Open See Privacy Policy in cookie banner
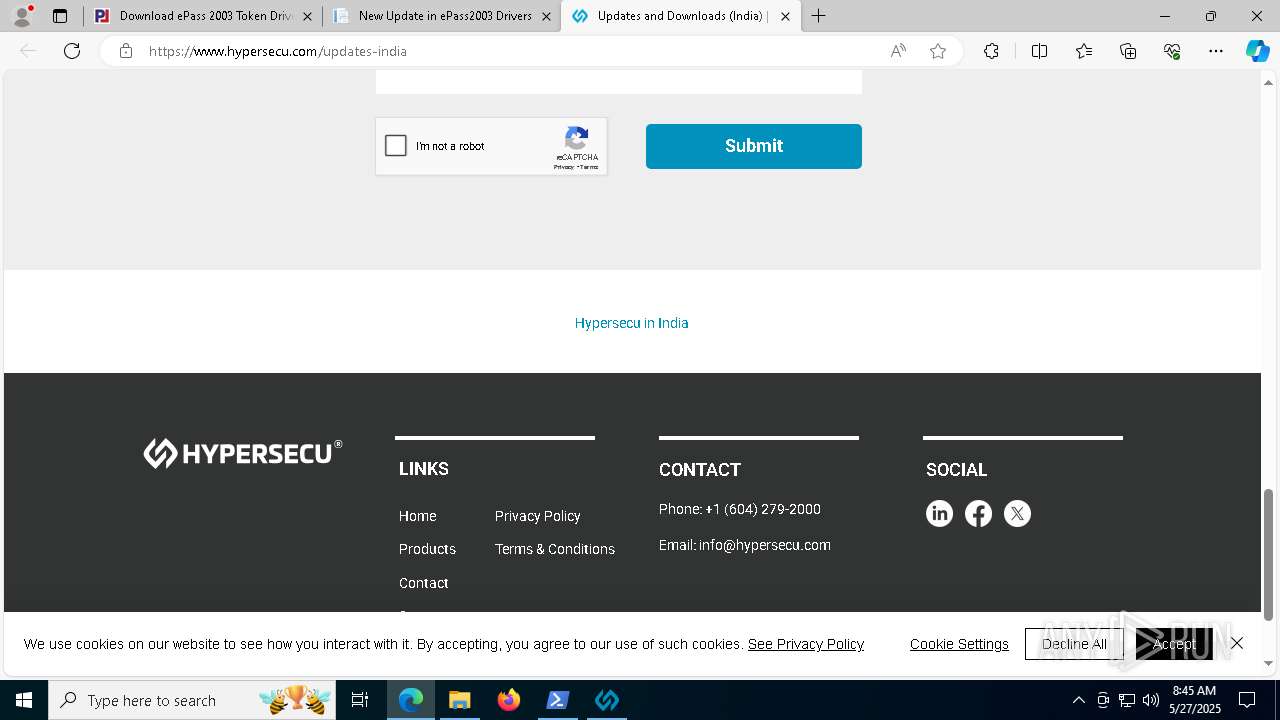Image resolution: width=1280 pixels, height=720 pixels. pos(806,644)
